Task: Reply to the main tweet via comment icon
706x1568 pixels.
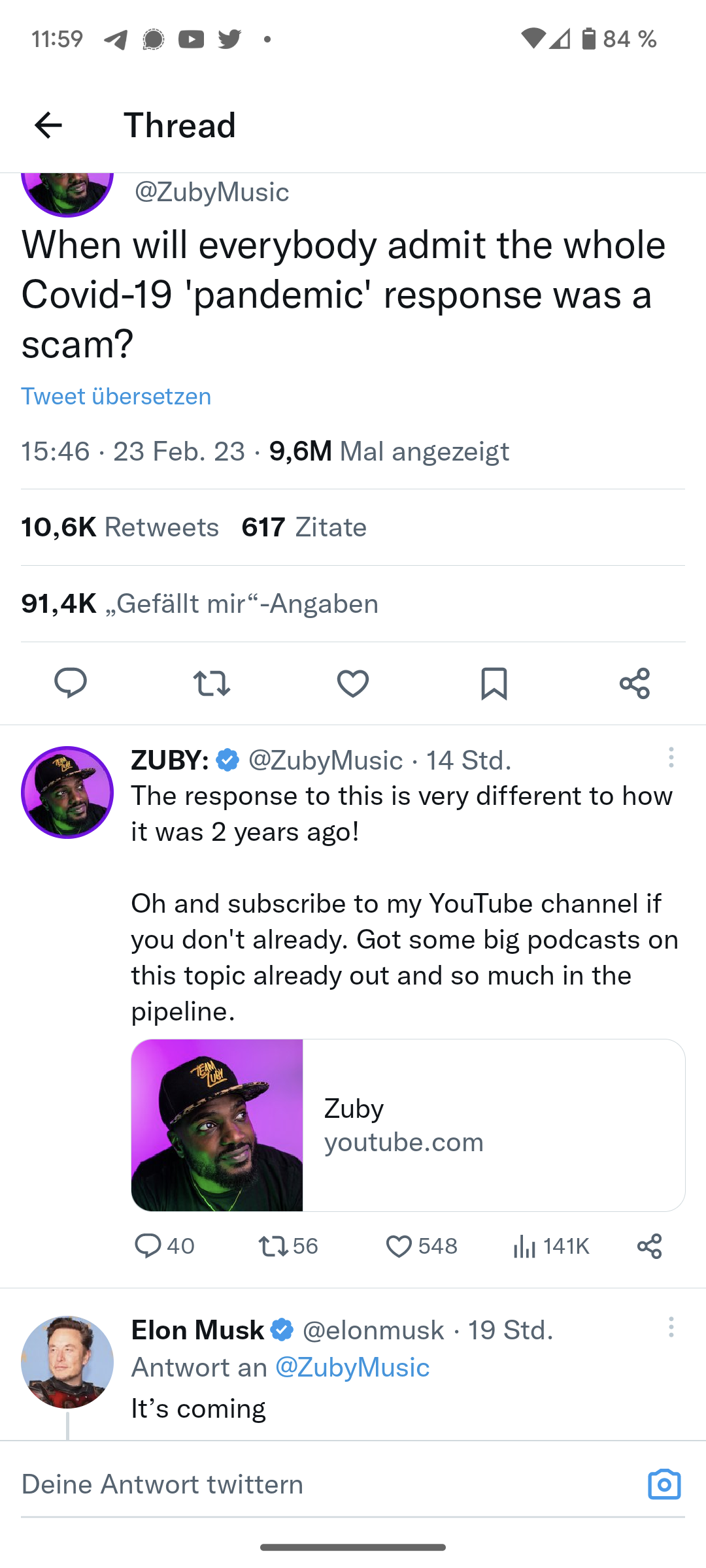Action: (70, 683)
